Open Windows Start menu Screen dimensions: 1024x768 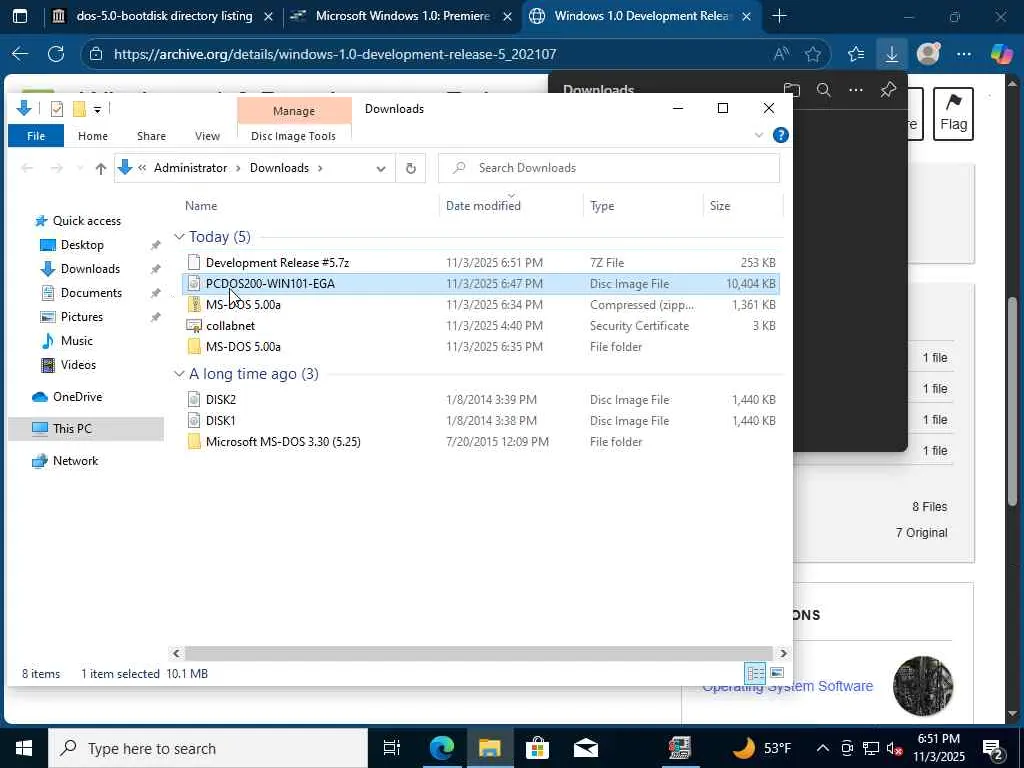pyautogui.click(x=24, y=748)
